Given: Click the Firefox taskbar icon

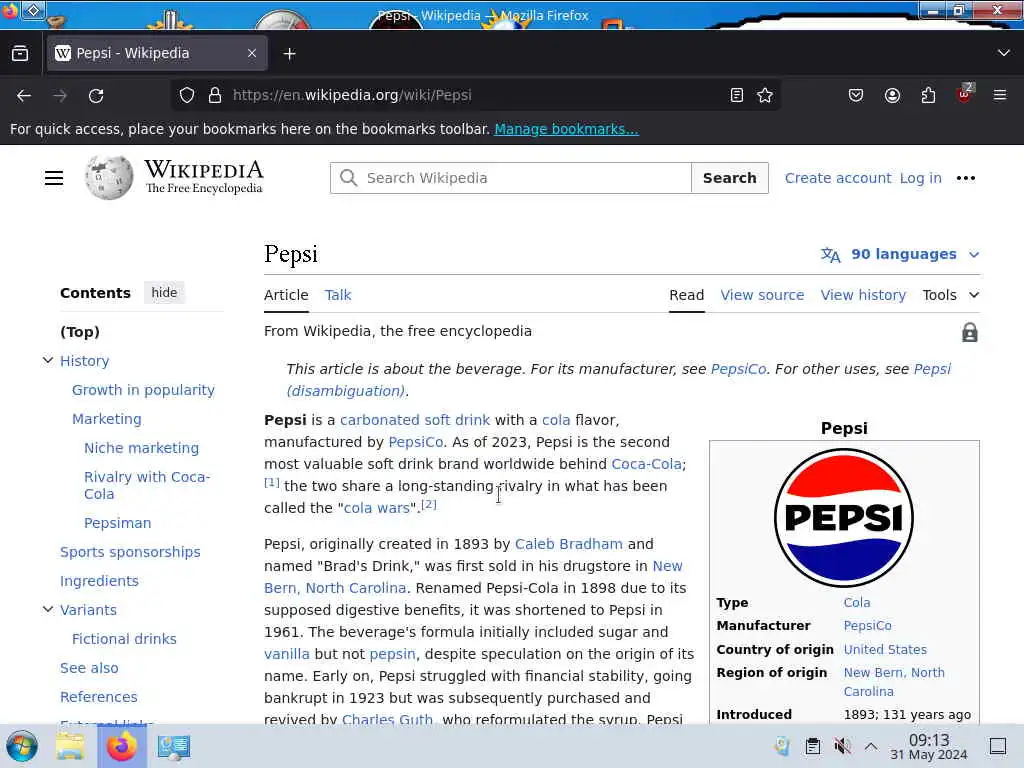Looking at the screenshot, I should [x=121, y=746].
